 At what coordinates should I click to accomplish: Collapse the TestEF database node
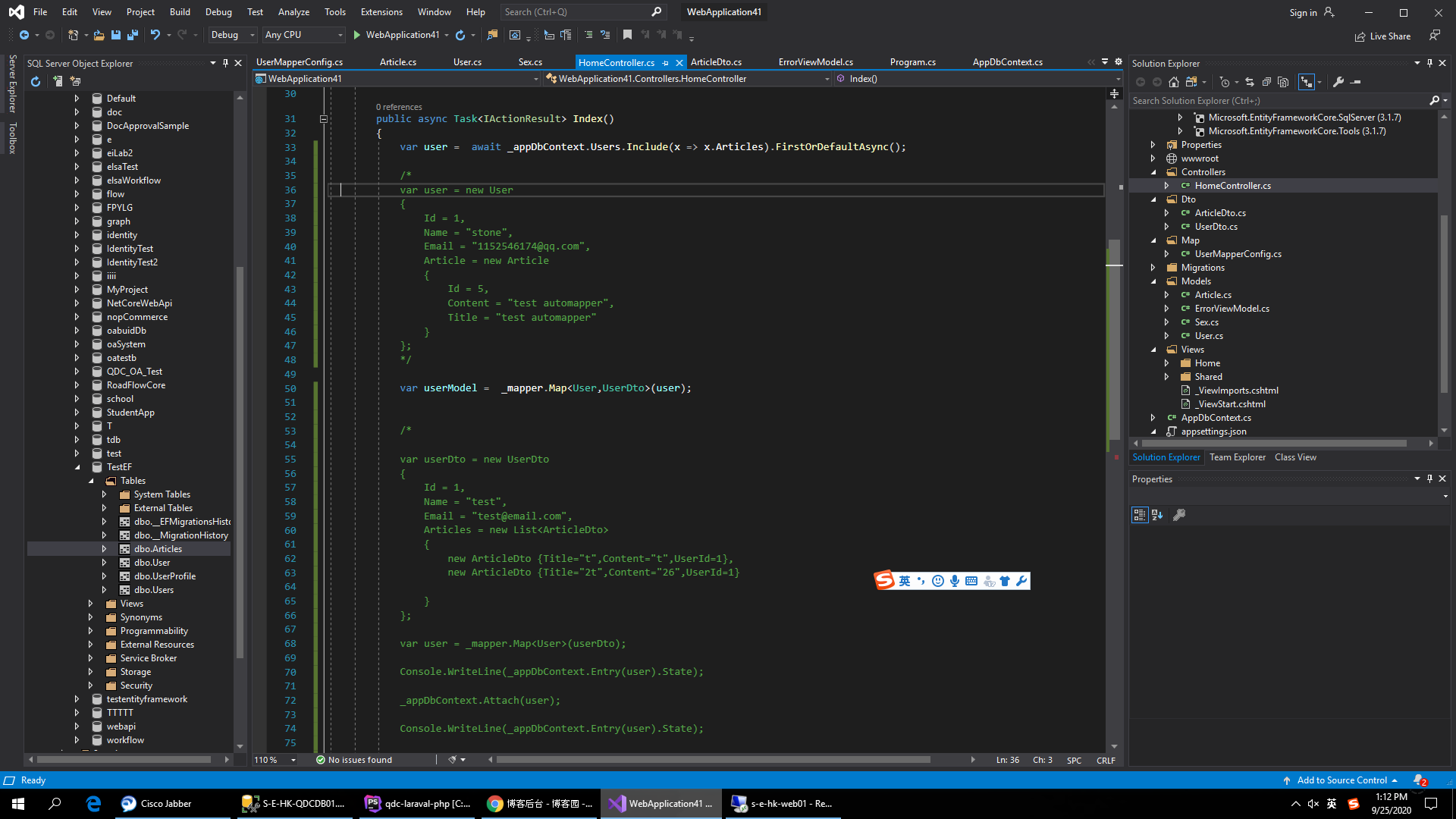(77, 467)
